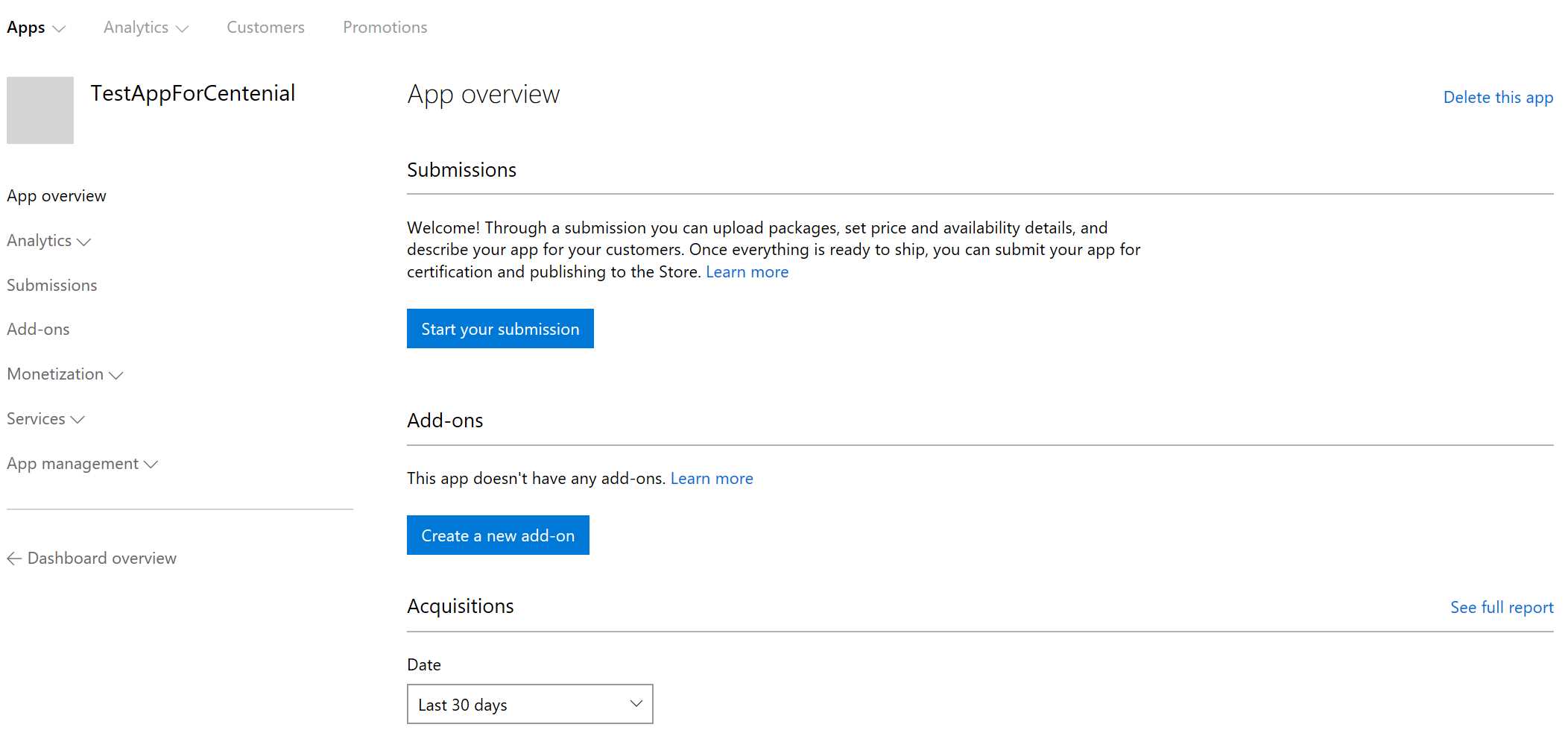Image resolution: width=1568 pixels, height=739 pixels.
Task: Open Submissions from the sidebar
Action: pyautogui.click(x=51, y=284)
